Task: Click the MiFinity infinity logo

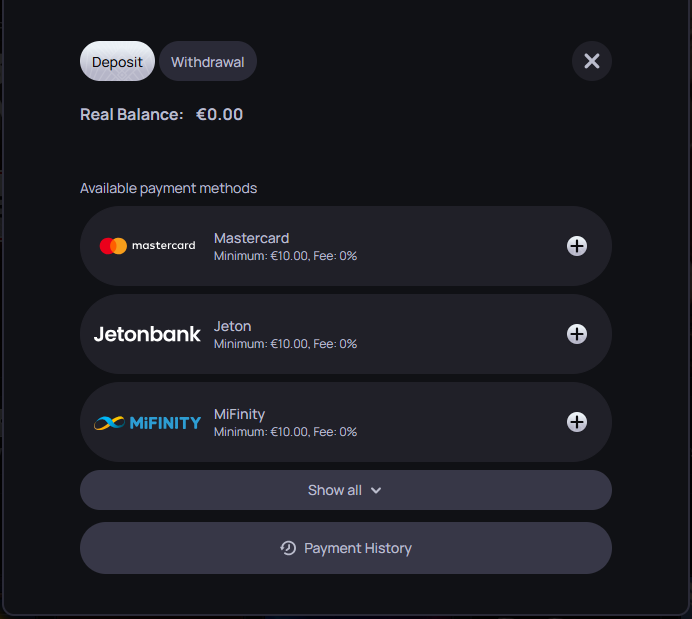Action: [109, 423]
